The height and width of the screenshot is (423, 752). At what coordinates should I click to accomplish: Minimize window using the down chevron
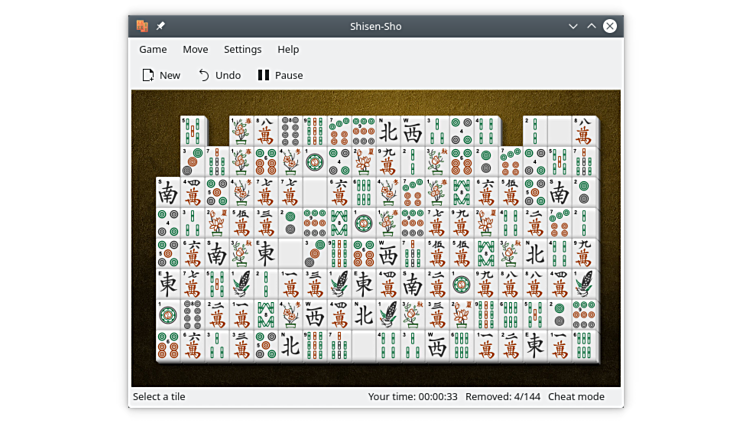[573, 26]
